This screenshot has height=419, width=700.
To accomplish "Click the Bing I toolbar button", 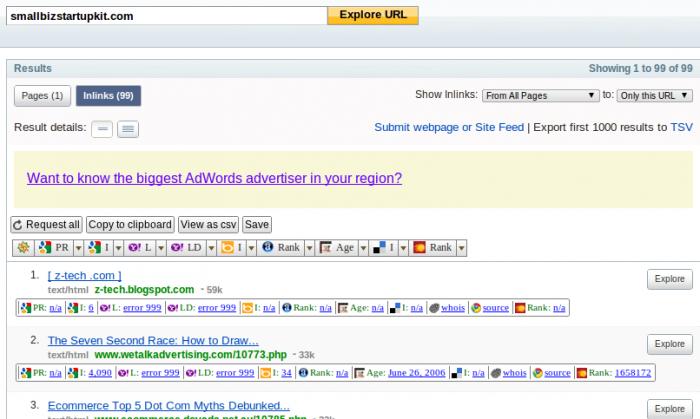I will (x=232, y=248).
